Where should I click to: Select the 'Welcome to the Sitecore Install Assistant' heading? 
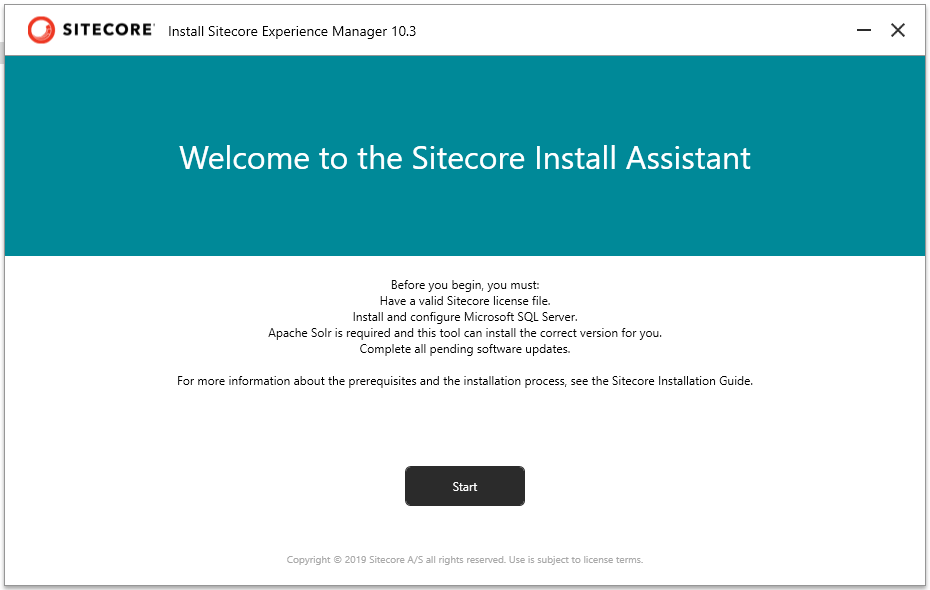click(464, 158)
